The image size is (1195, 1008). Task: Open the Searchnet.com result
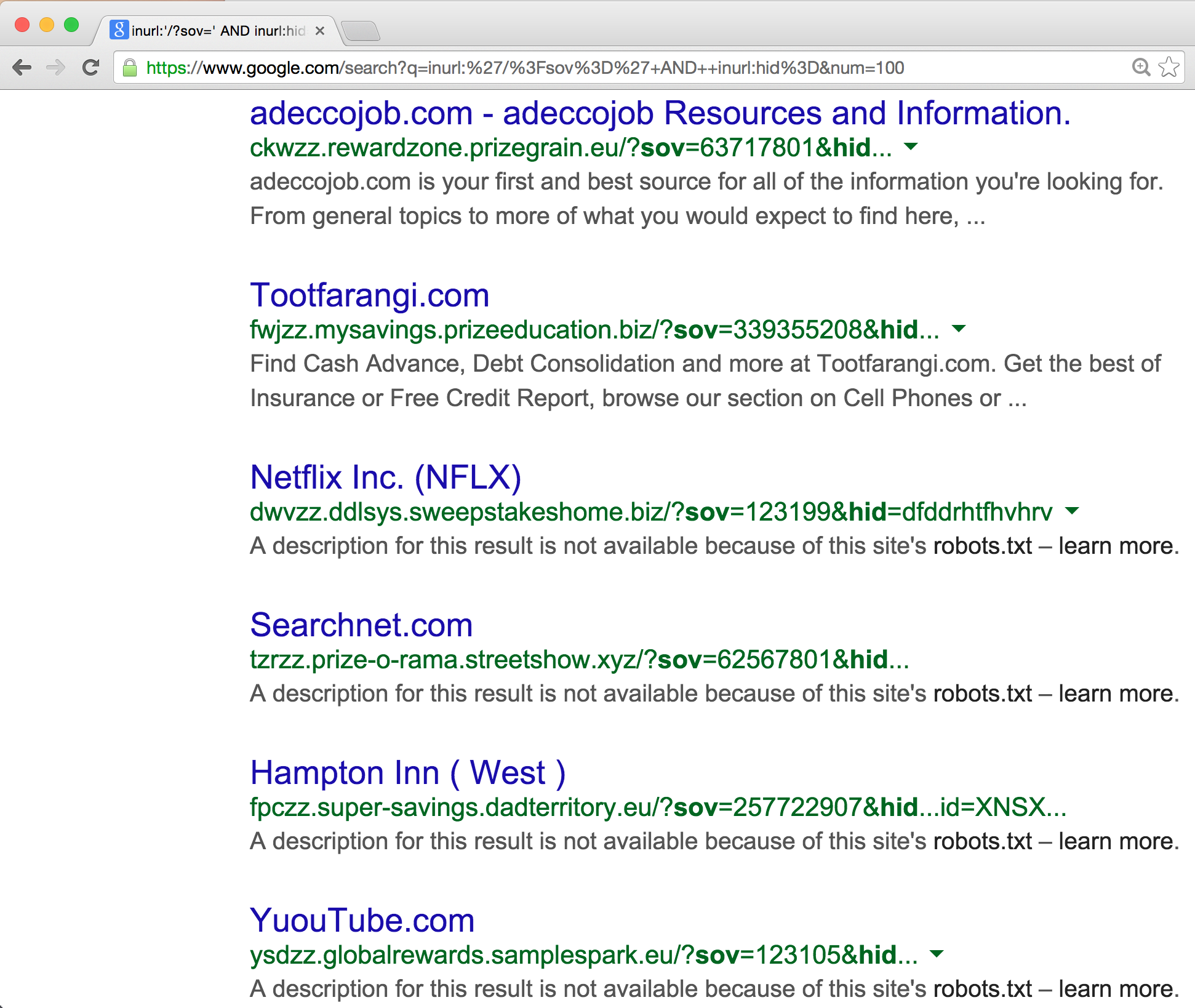click(361, 625)
